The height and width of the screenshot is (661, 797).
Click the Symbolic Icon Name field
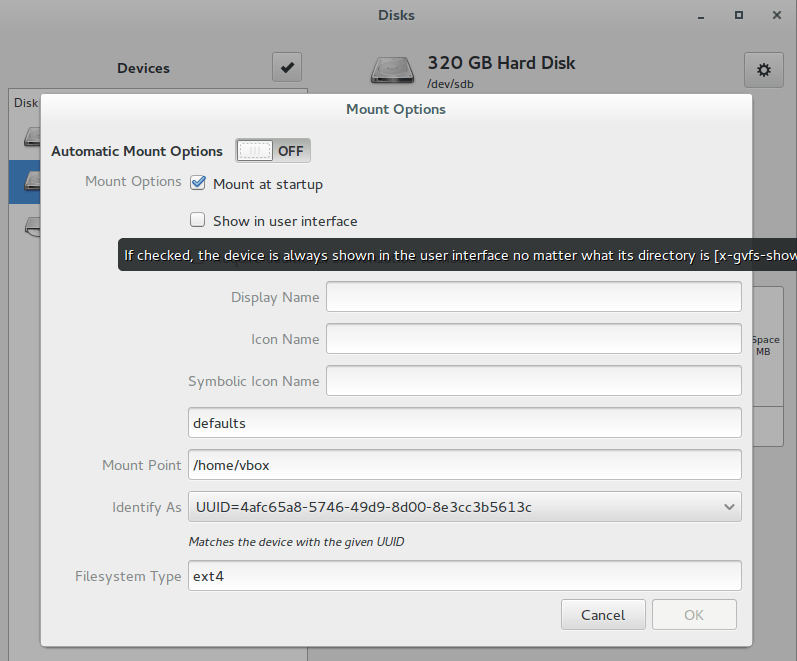tap(533, 381)
